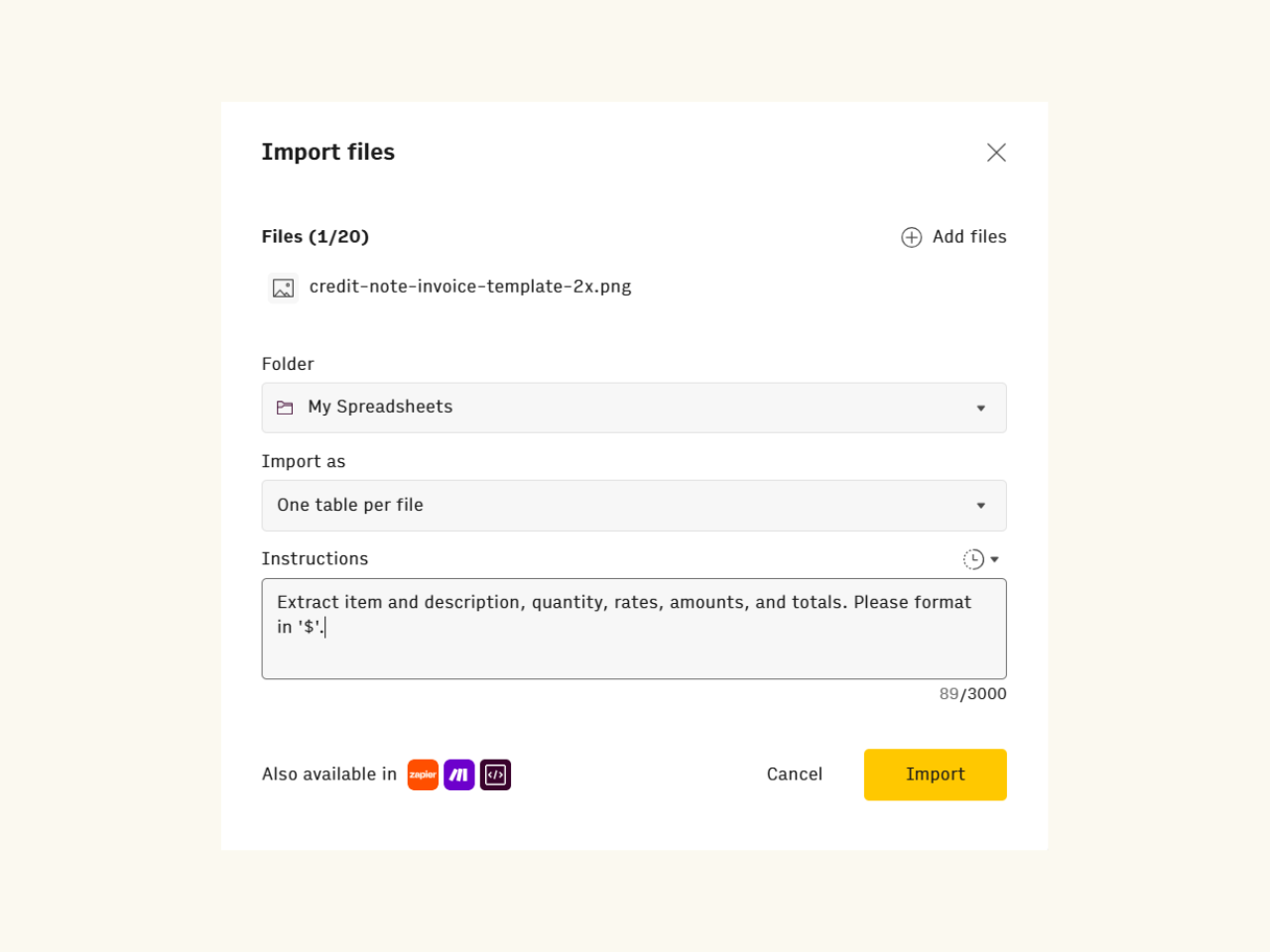This screenshot has width=1270, height=952.
Task: Click the instructions history clock icon
Action: coord(971,558)
